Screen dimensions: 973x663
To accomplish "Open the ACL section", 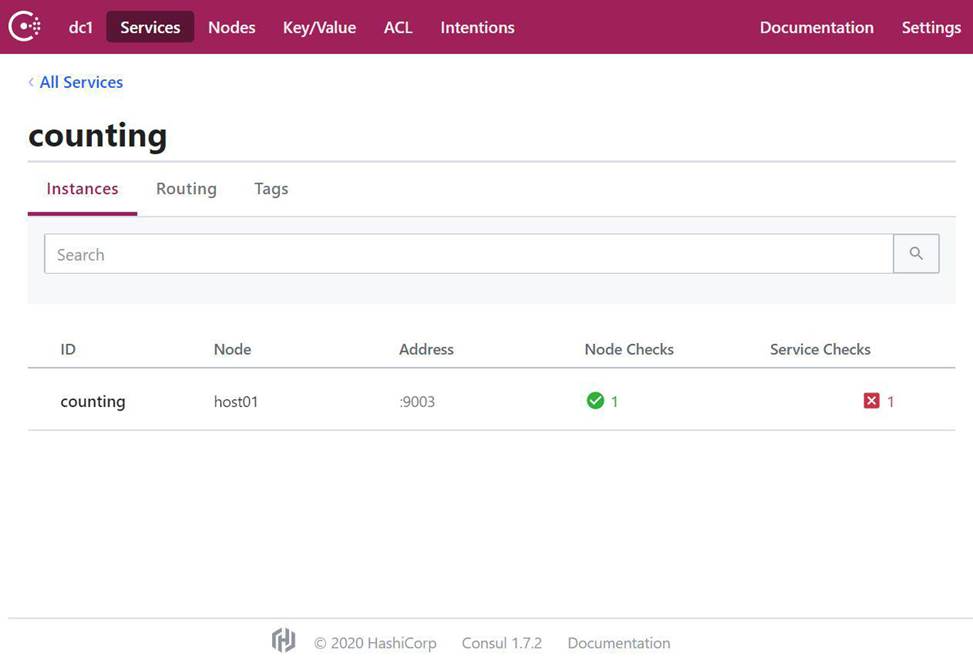I will [398, 27].
